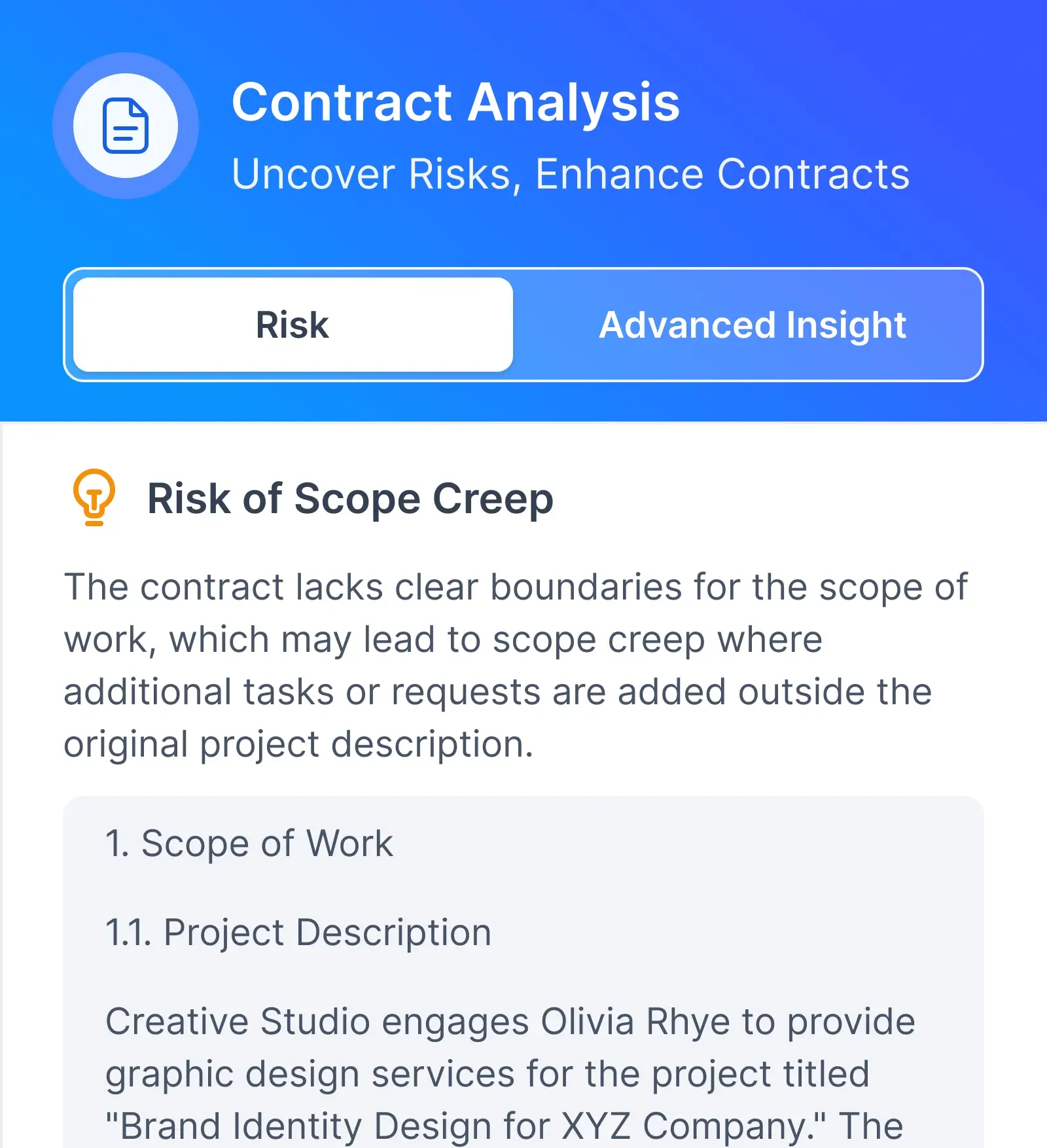The width and height of the screenshot is (1047, 1148).
Task: Click the 'original project description.' line of text
Action: click(298, 745)
